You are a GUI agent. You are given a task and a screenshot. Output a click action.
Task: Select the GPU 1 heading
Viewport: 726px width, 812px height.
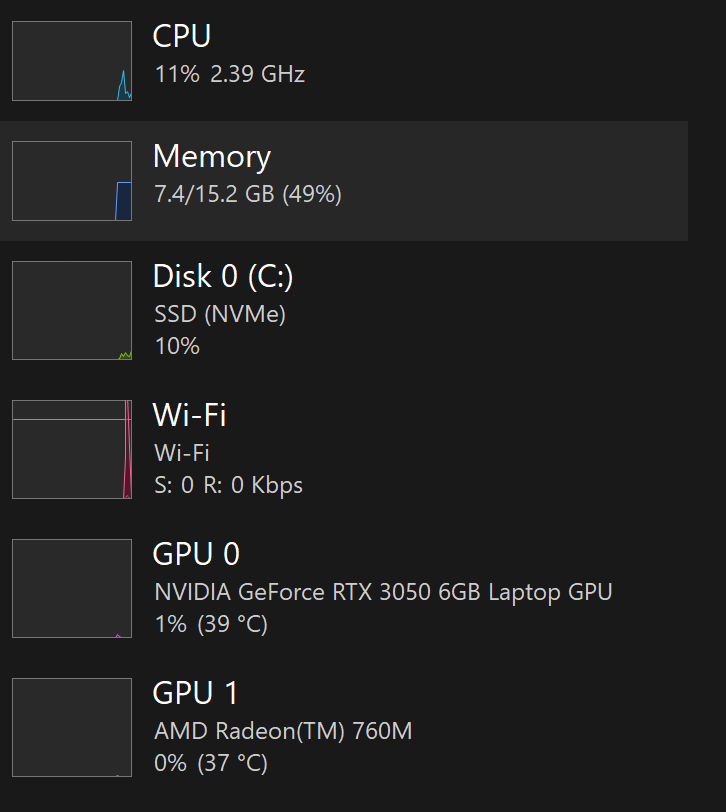(196, 692)
